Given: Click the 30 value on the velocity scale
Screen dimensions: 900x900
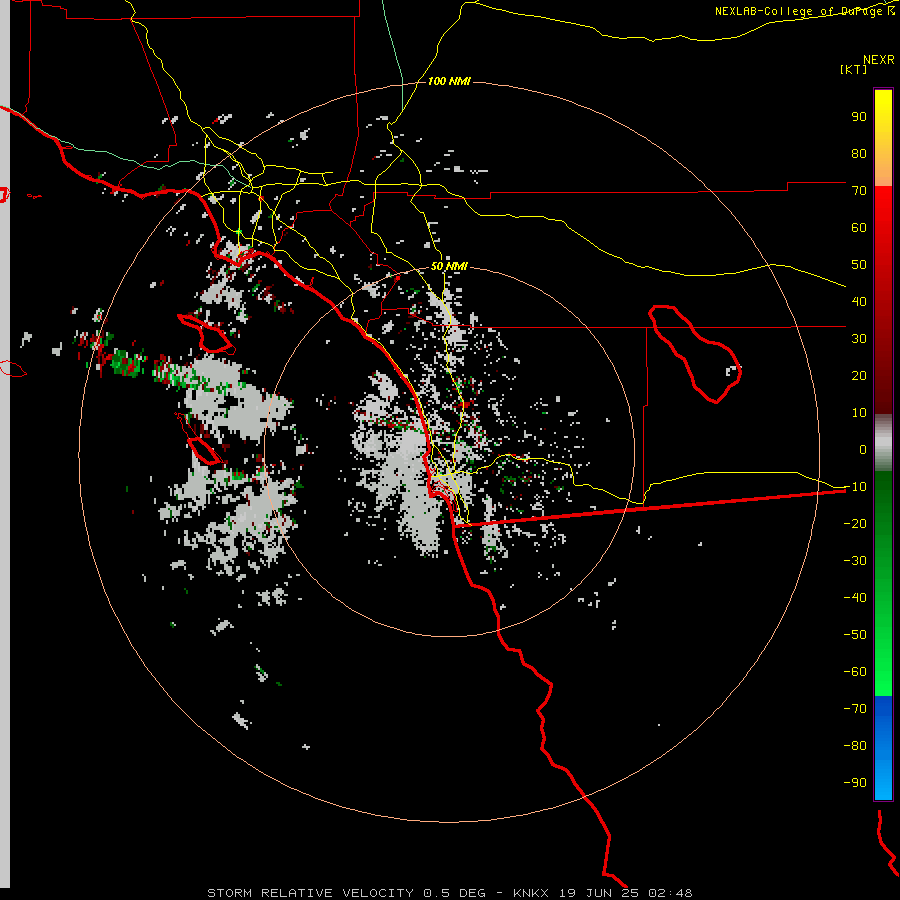Looking at the screenshot, I should pos(859,339).
